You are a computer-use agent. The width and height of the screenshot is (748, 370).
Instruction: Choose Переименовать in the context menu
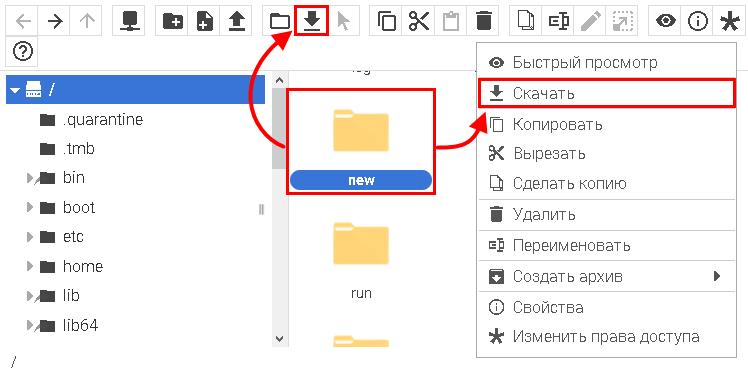click(606, 246)
